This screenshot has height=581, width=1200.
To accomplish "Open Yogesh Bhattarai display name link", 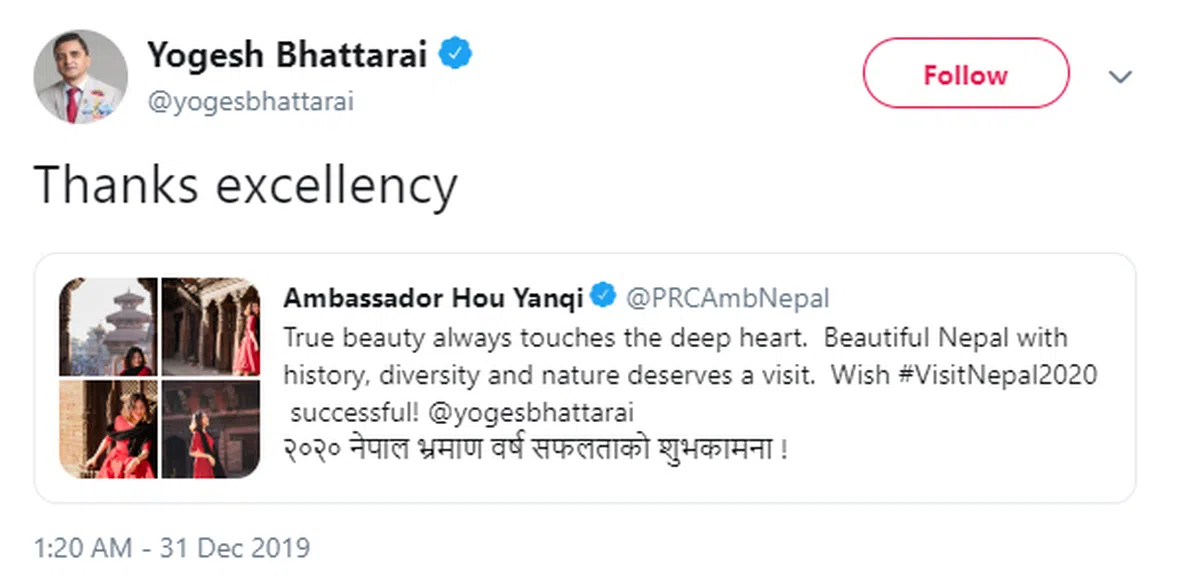I will click(287, 56).
